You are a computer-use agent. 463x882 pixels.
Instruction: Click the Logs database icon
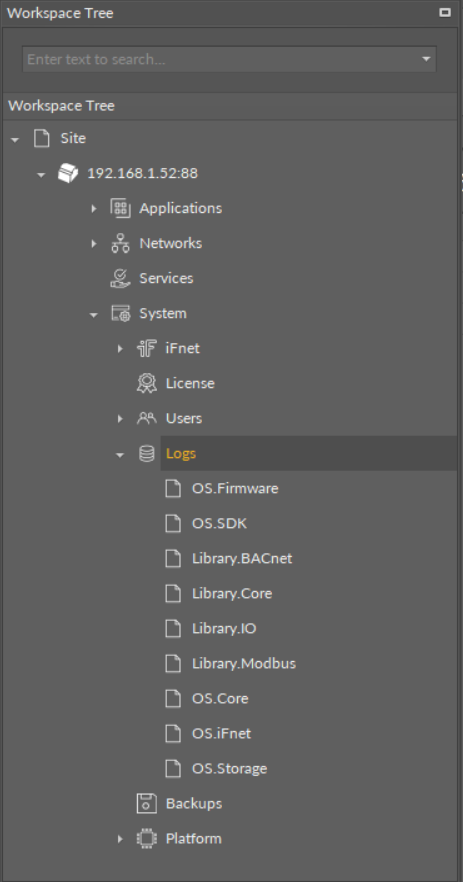pos(146,453)
